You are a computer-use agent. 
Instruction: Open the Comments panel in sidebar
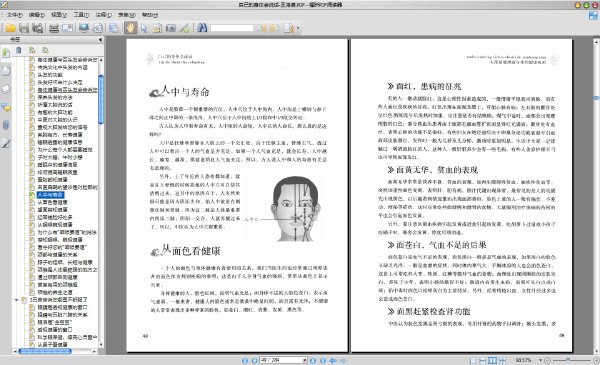coord(6,107)
